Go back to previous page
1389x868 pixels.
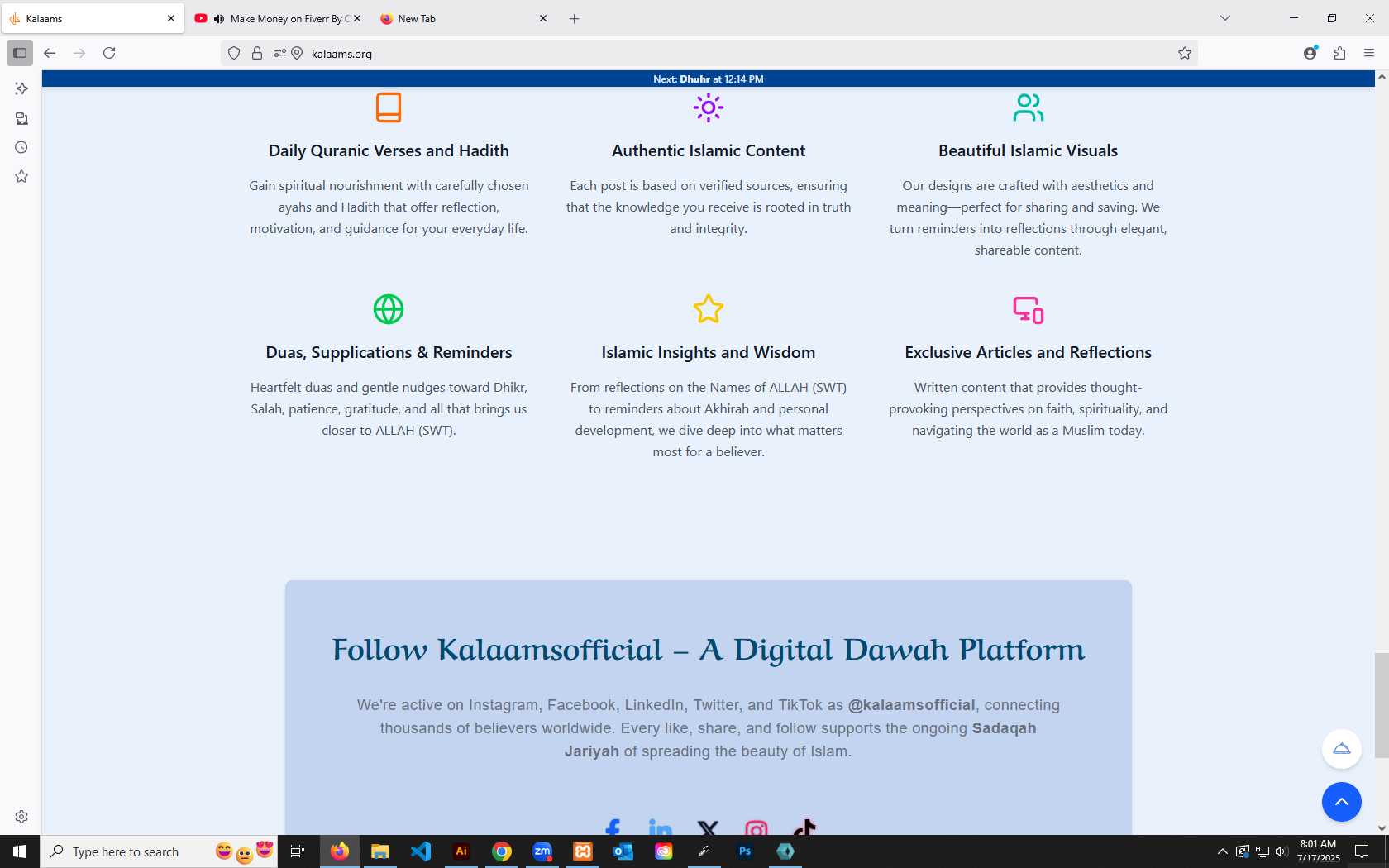50,53
